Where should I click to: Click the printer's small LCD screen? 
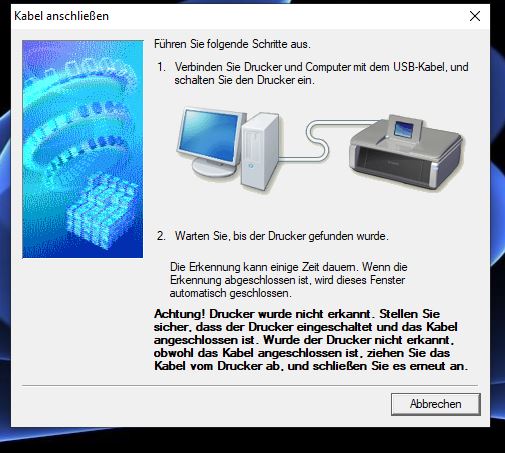(x=403, y=129)
